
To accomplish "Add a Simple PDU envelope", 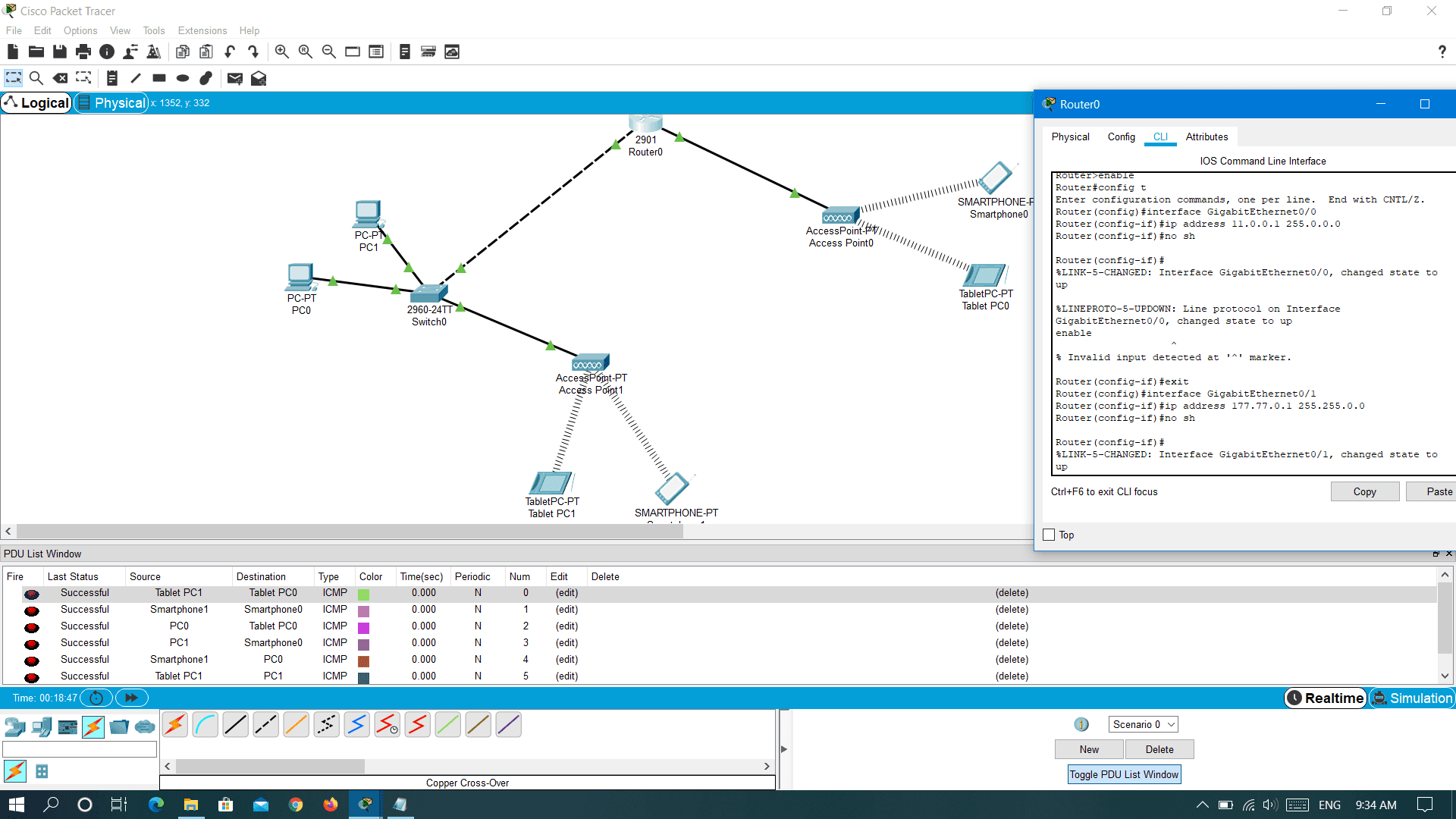I will [x=235, y=78].
